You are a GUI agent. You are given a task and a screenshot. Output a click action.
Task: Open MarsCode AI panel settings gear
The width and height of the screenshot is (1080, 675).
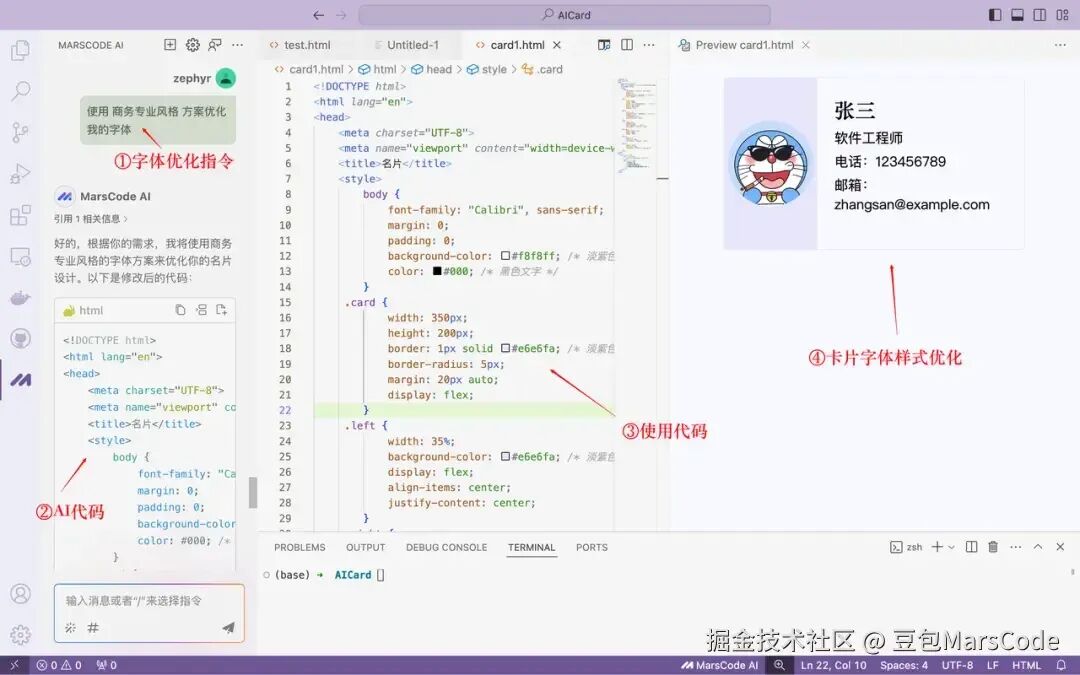[193, 45]
